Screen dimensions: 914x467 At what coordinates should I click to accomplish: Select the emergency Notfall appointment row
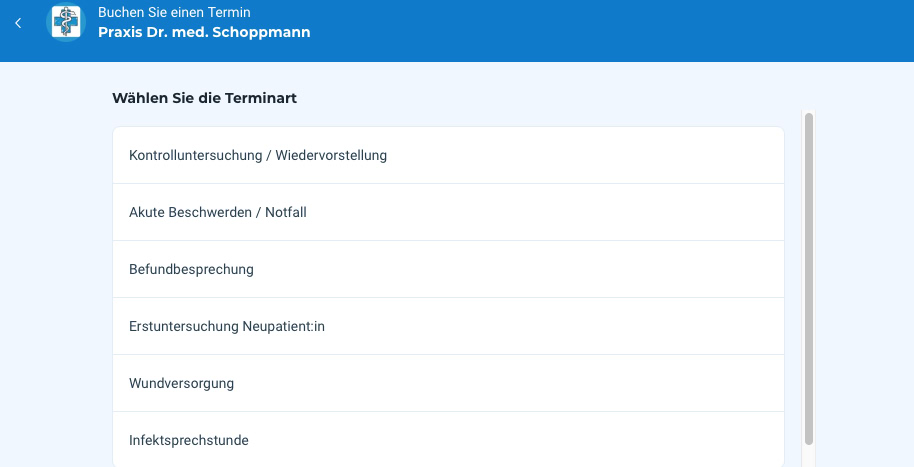pyautogui.click(x=448, y=212)
